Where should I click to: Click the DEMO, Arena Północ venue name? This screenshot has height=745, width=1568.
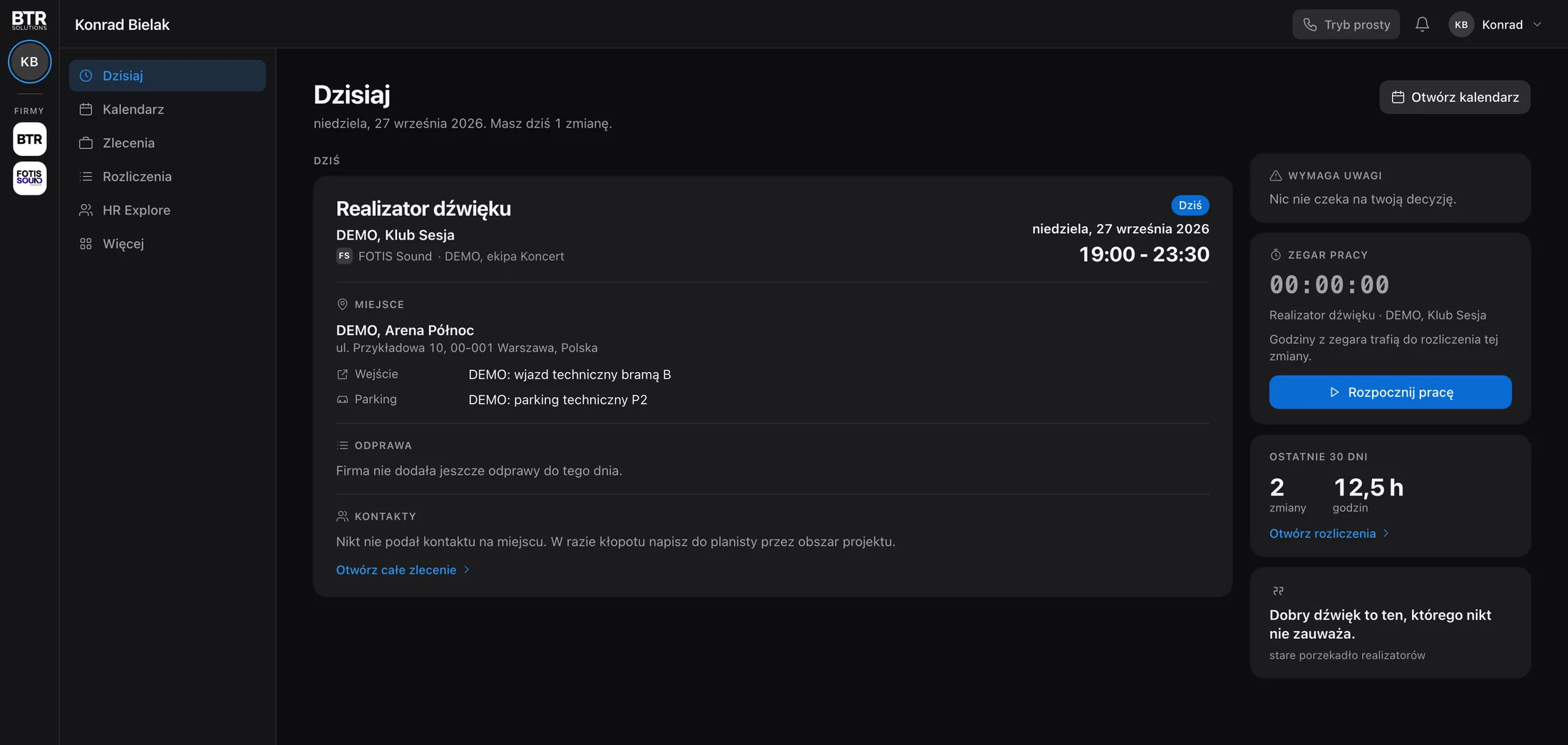click(405, 330)
